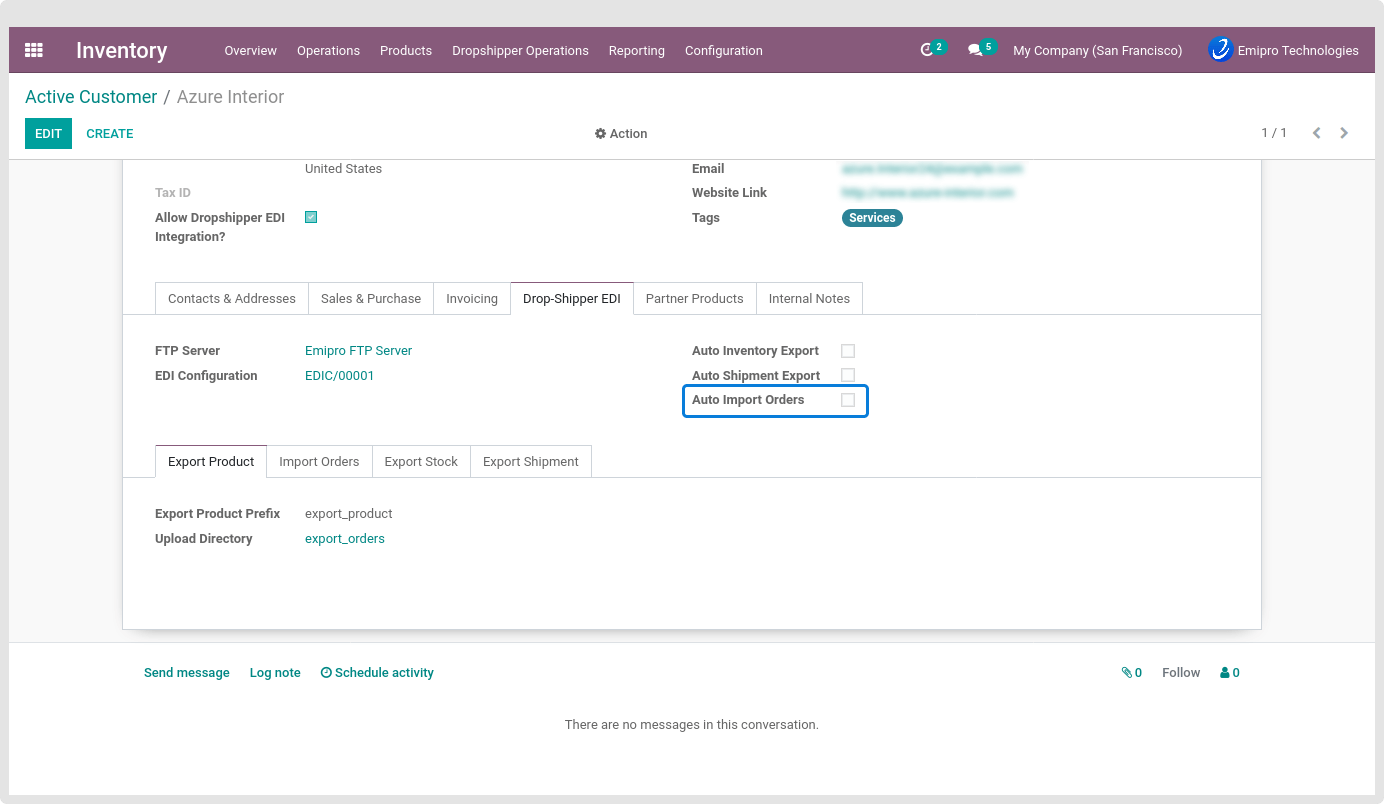Click the followers person icon
Screen dimensions: 1384x804
(1225, 673)
